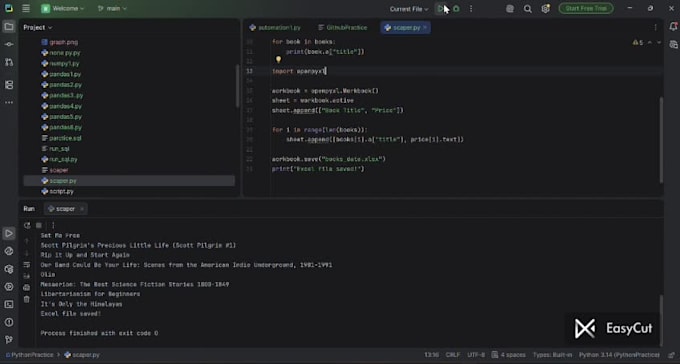This screenshot has height=364, width=680.
Task: Open the warnings count inspection widget
Action: click(x=638, y=43)
